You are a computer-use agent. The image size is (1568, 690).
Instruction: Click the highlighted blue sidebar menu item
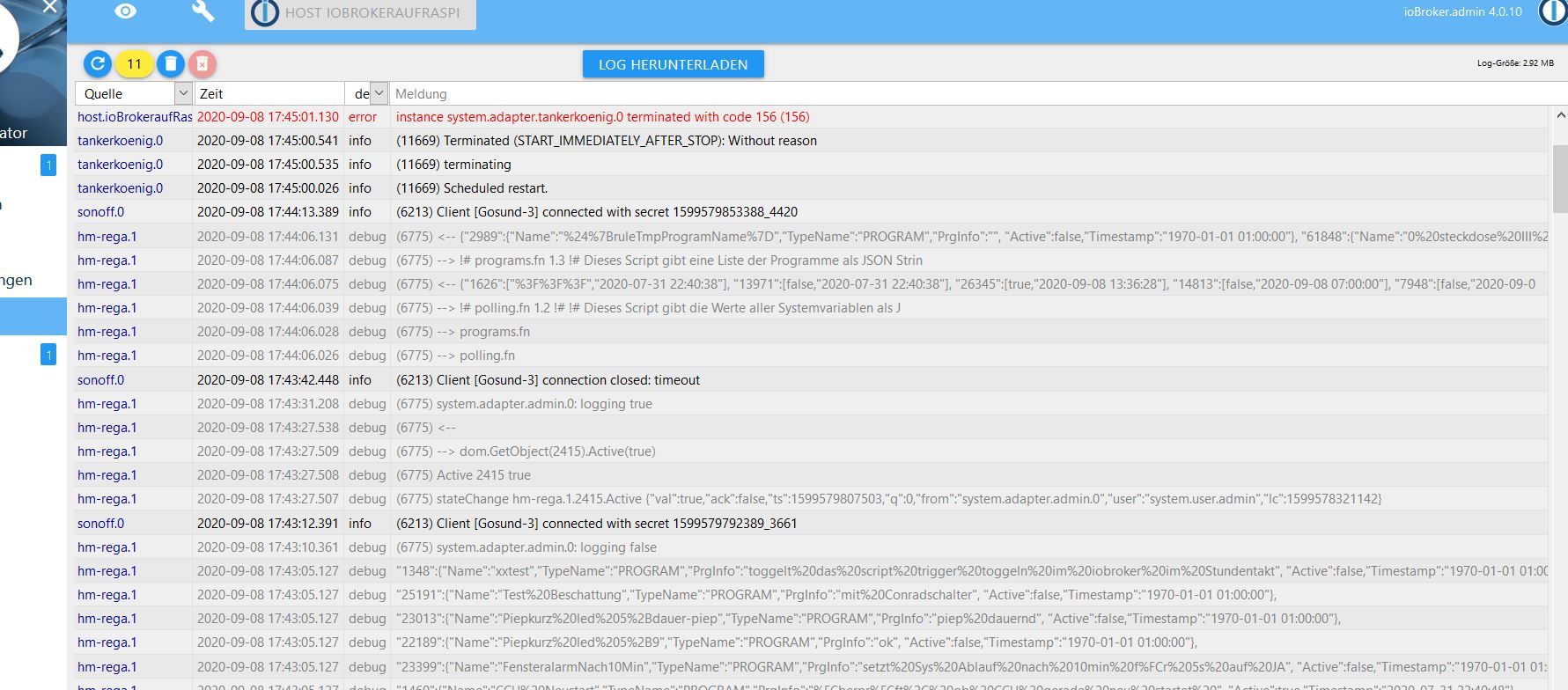[x=33, y=316]
